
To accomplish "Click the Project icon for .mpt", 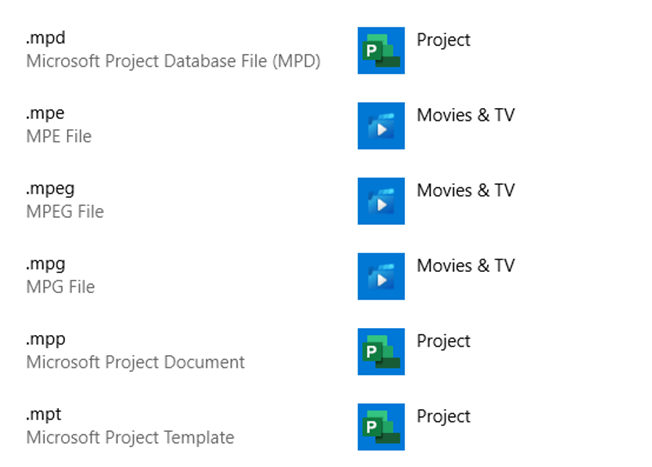I will click(x=381, y=427).
